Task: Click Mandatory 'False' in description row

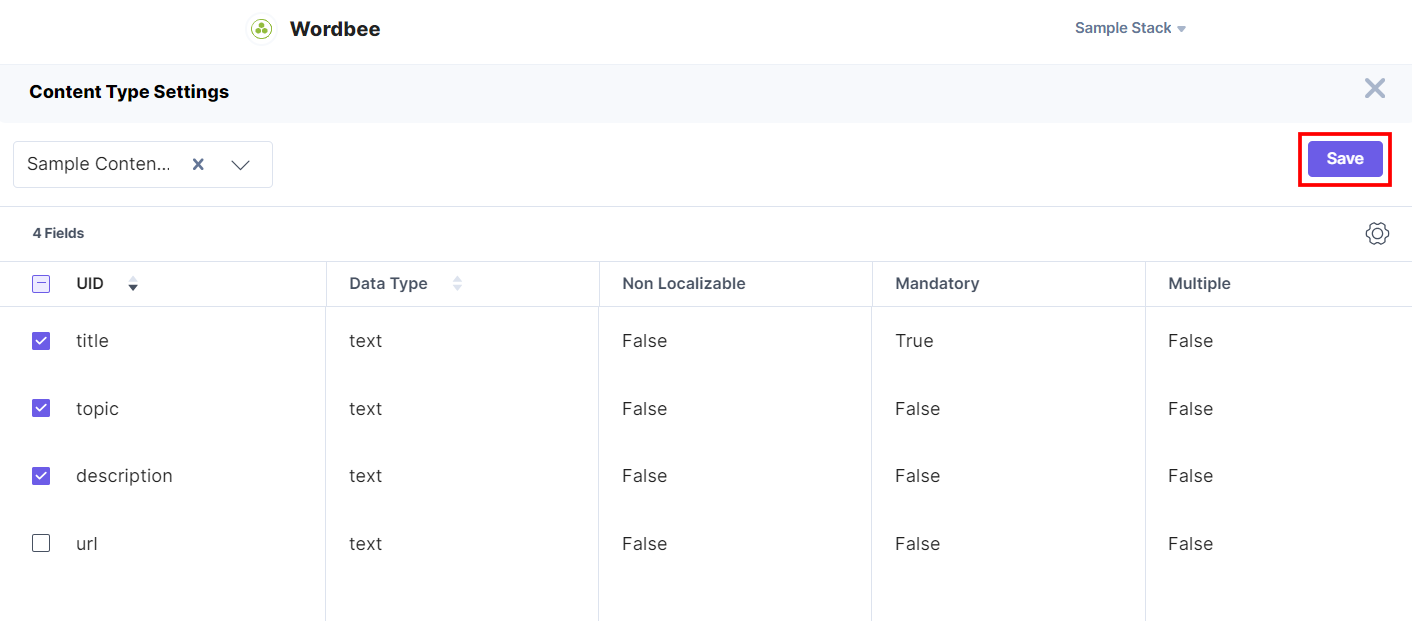Action: [917, 476]
